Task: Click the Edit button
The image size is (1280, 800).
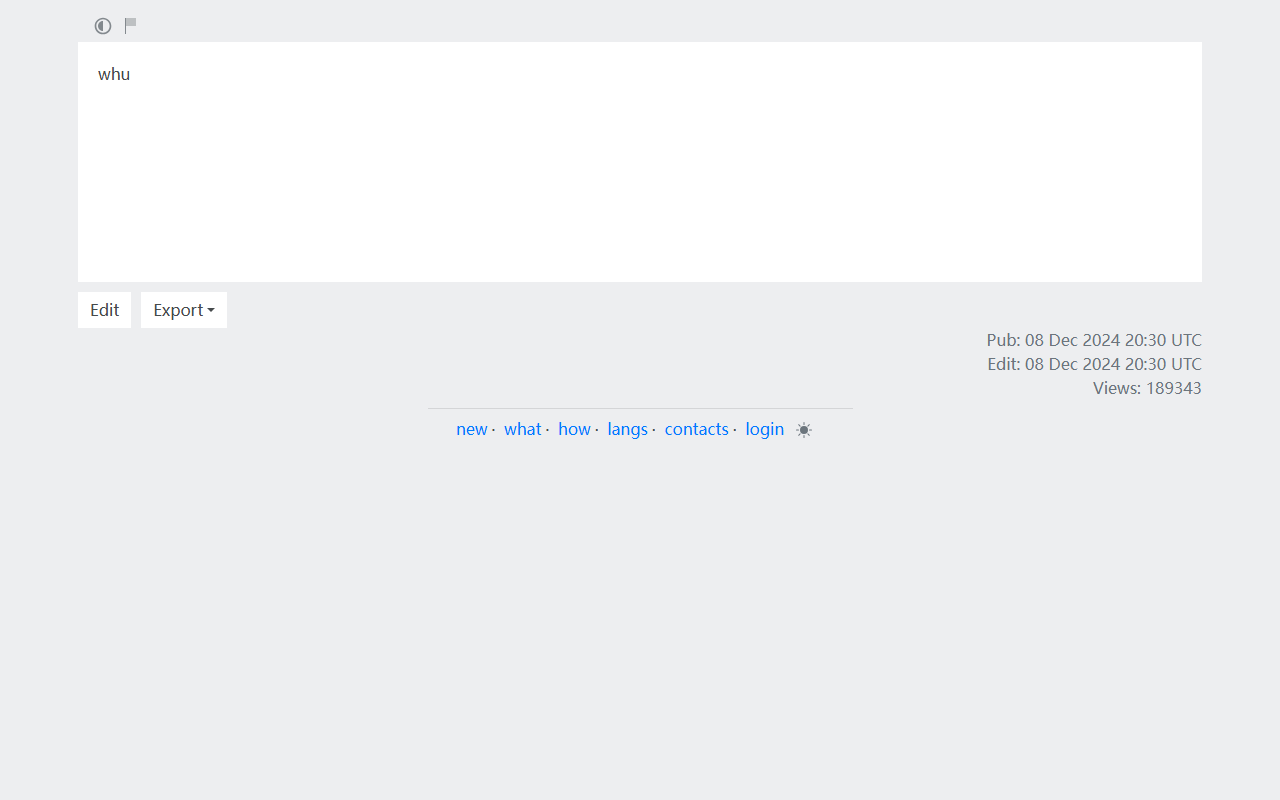Action: [x=104, y=310]
